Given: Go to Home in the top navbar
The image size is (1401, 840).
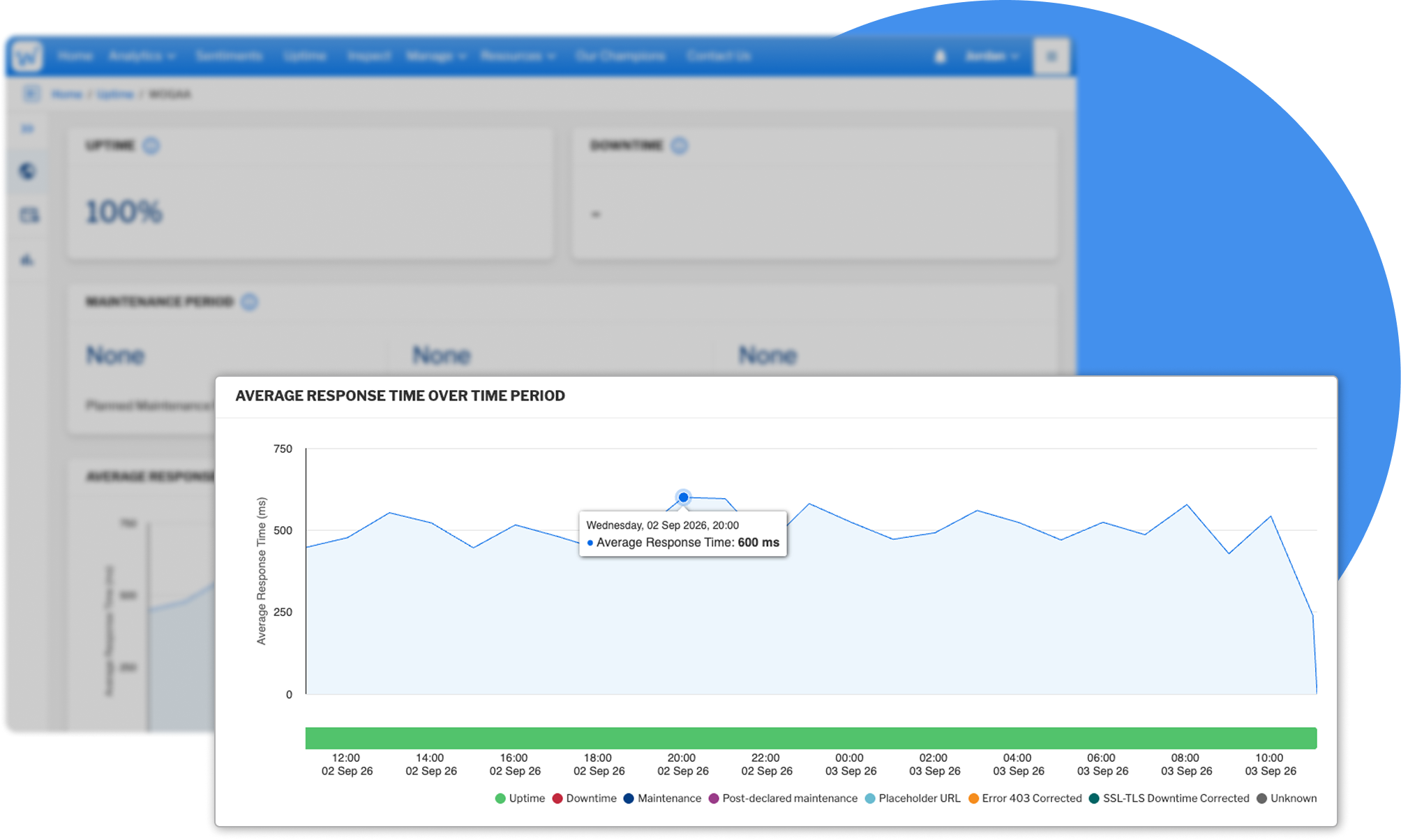Looking at the screenshot, I should tap(75, 56).
